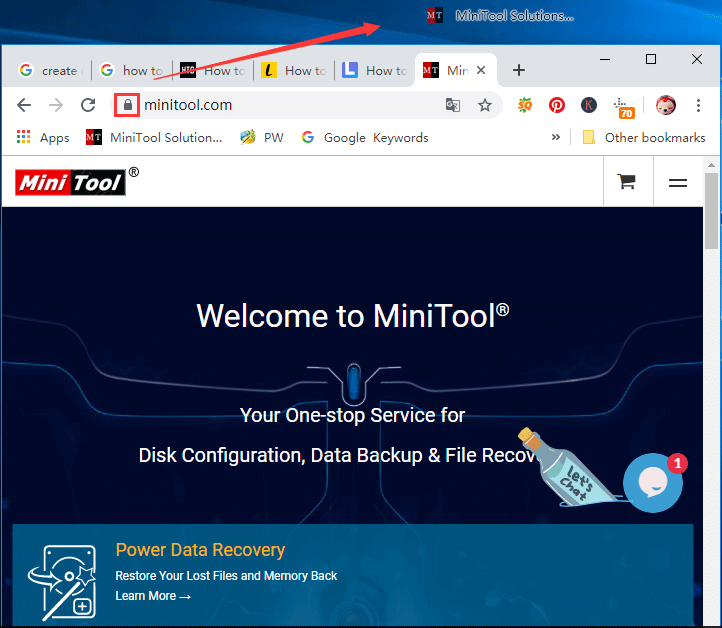Click the 'Welcome to MiniTool' heading
The height and width of the screenshot is (628, 722).
353,316
